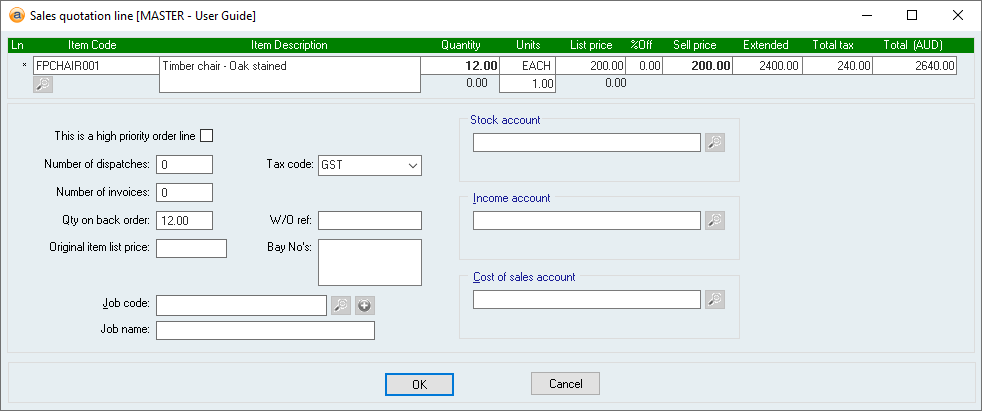Enable the high priority order line checkbox
The image size is (982, 411).
click(x=208, y=136)
